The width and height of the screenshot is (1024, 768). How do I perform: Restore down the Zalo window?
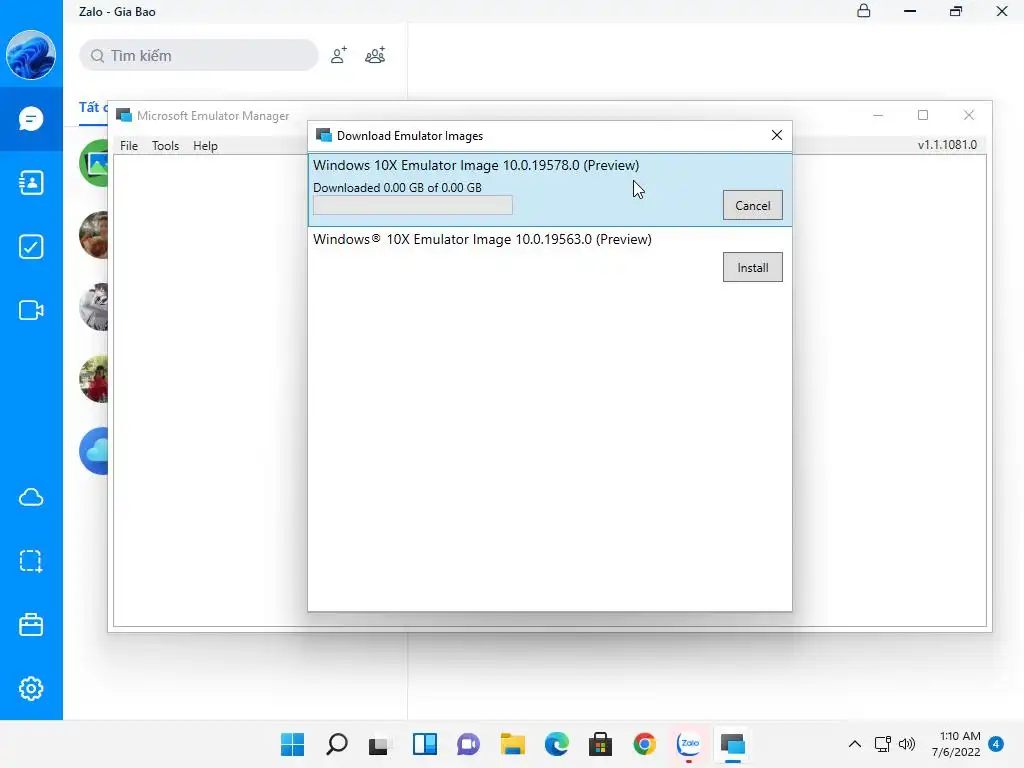tap(956, 11)
